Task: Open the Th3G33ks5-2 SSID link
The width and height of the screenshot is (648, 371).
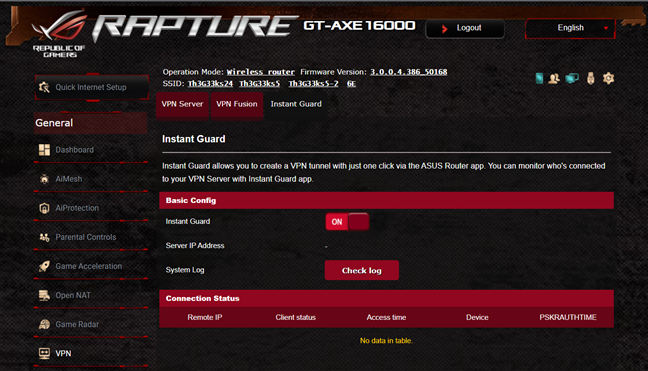Action: (x=313, y=84)
